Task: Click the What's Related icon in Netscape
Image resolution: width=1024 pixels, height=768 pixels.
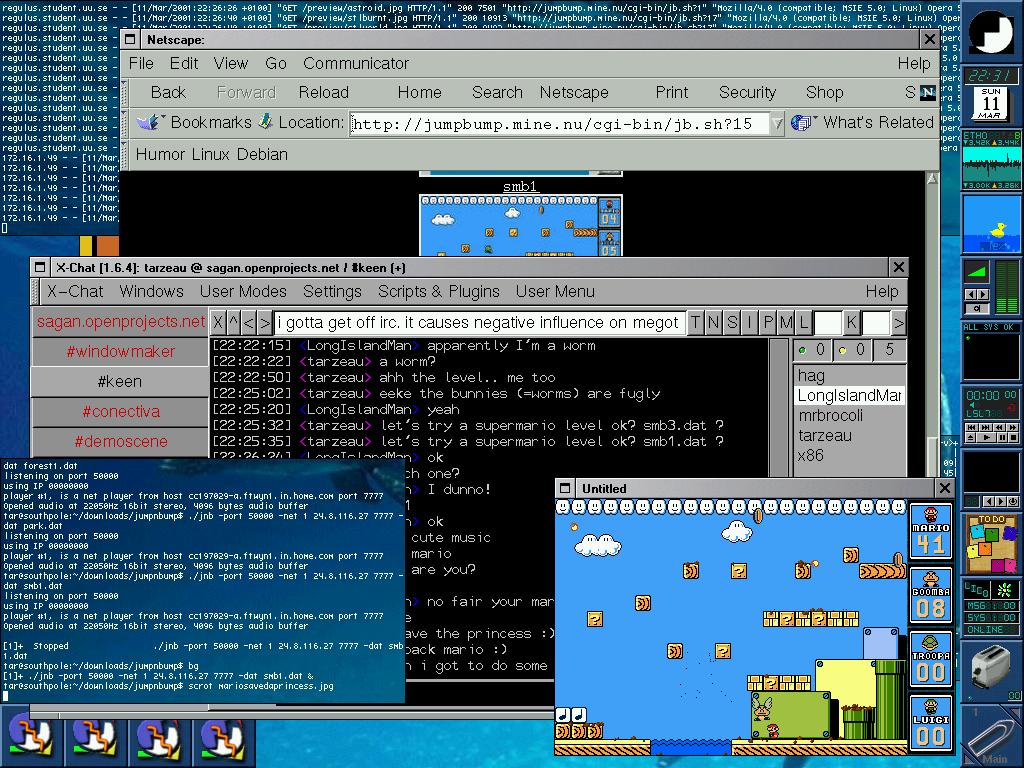Action: 801,122
